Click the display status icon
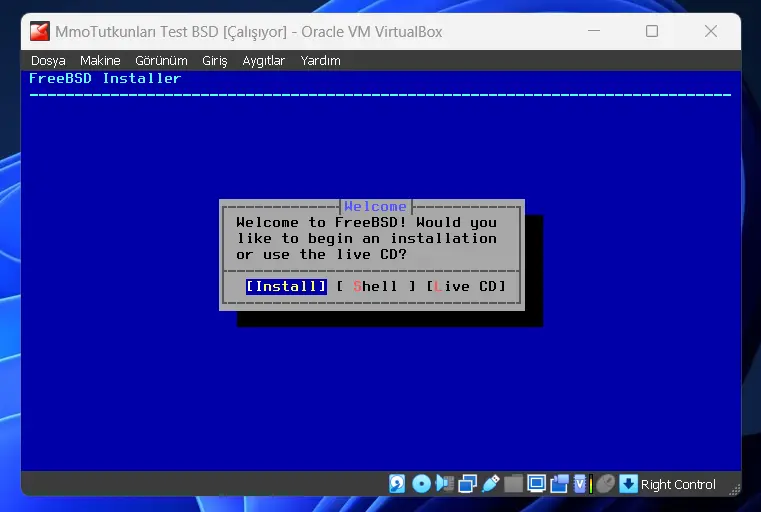This screenshot has width=761, height=512. coord(536,484)
